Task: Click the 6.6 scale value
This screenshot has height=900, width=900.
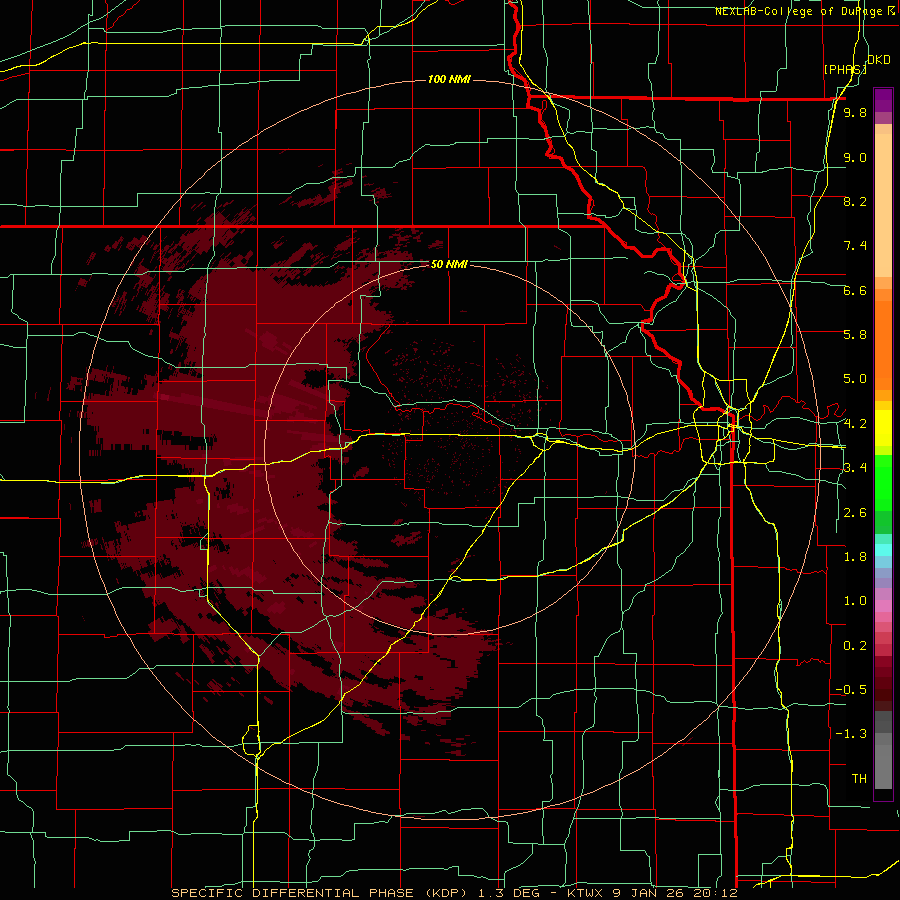Action: point(855,290)
